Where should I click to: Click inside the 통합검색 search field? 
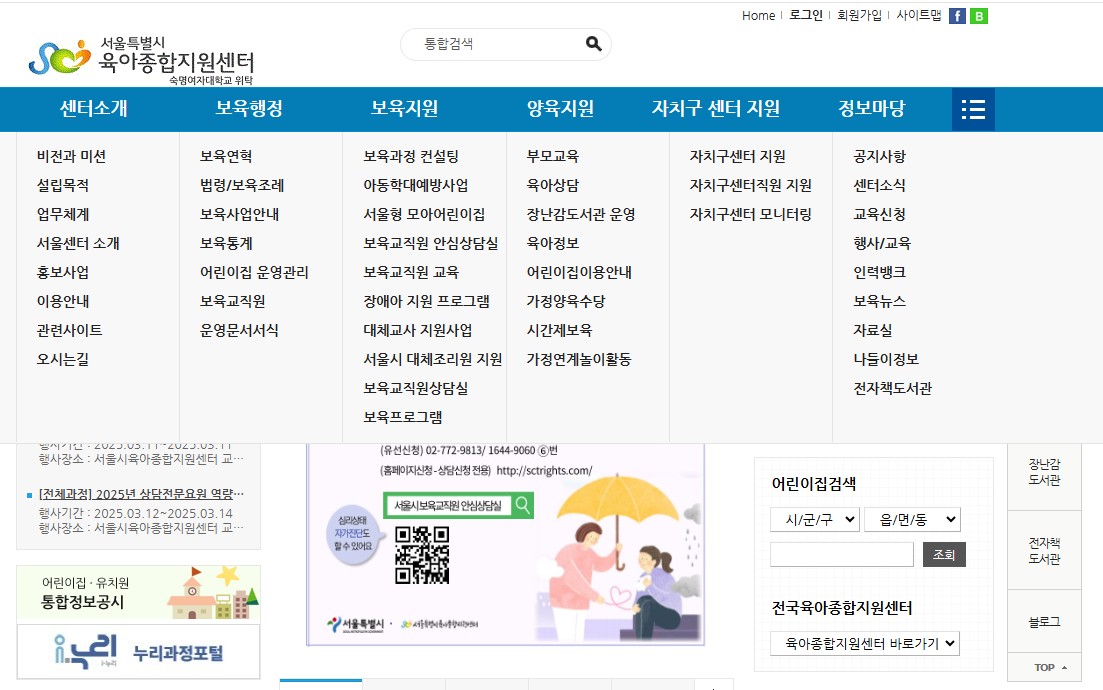(x=490, y=44)
